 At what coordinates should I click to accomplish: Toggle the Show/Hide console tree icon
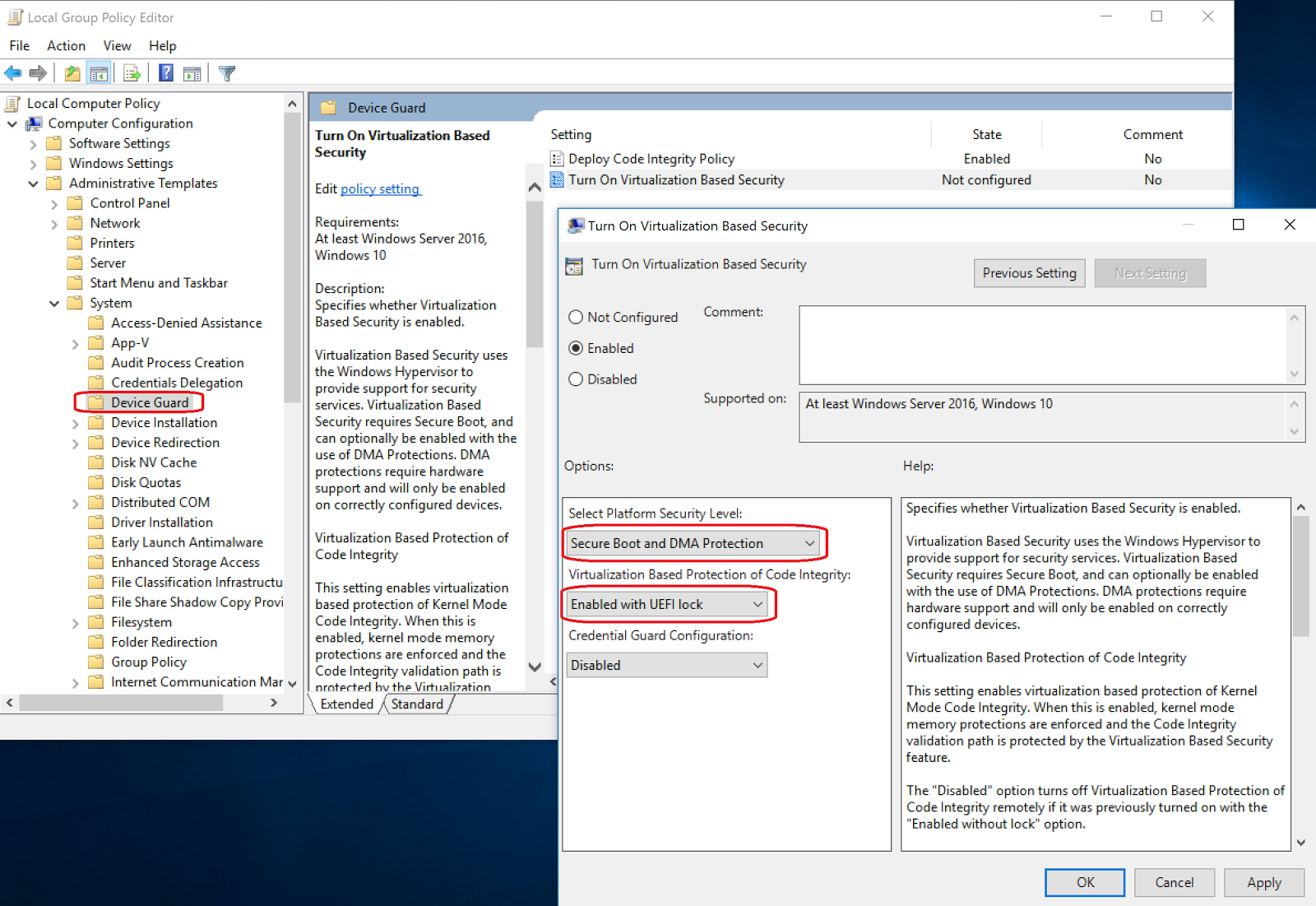99,73
